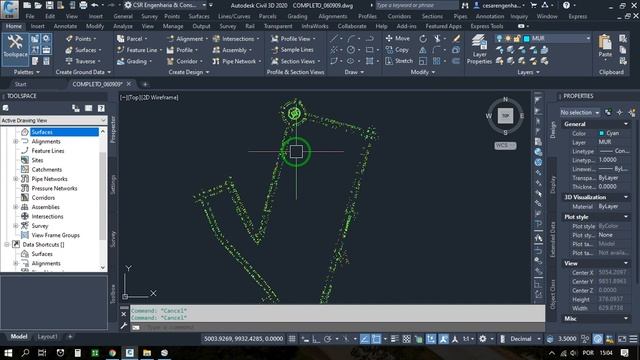The width and height of the screenshot is (640, 360).
Task: Open the Decimal units dropdown in status bar
Action: pos(525,339)
